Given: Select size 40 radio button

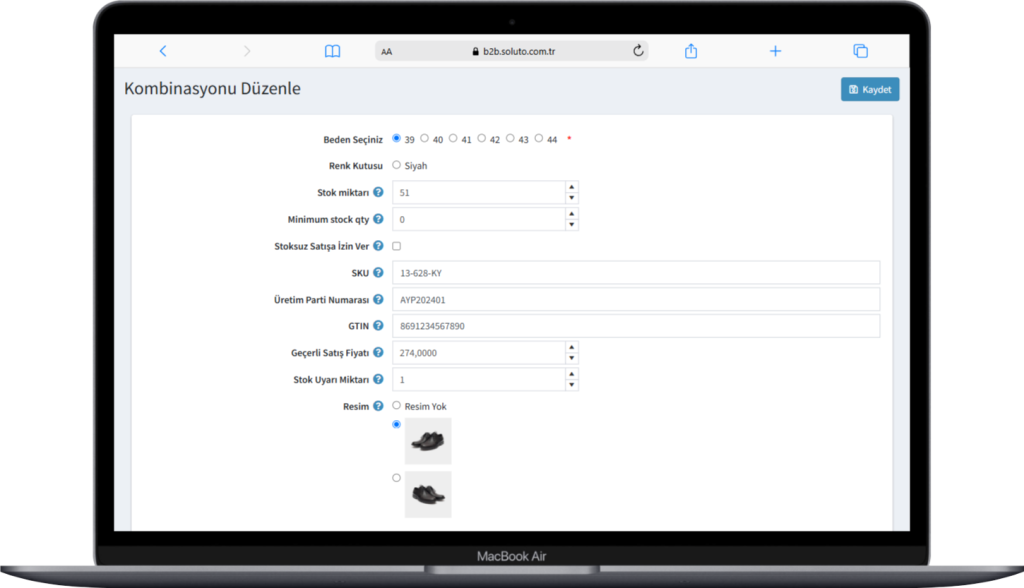Looking at the screenshot, I should tap(424, 139).
